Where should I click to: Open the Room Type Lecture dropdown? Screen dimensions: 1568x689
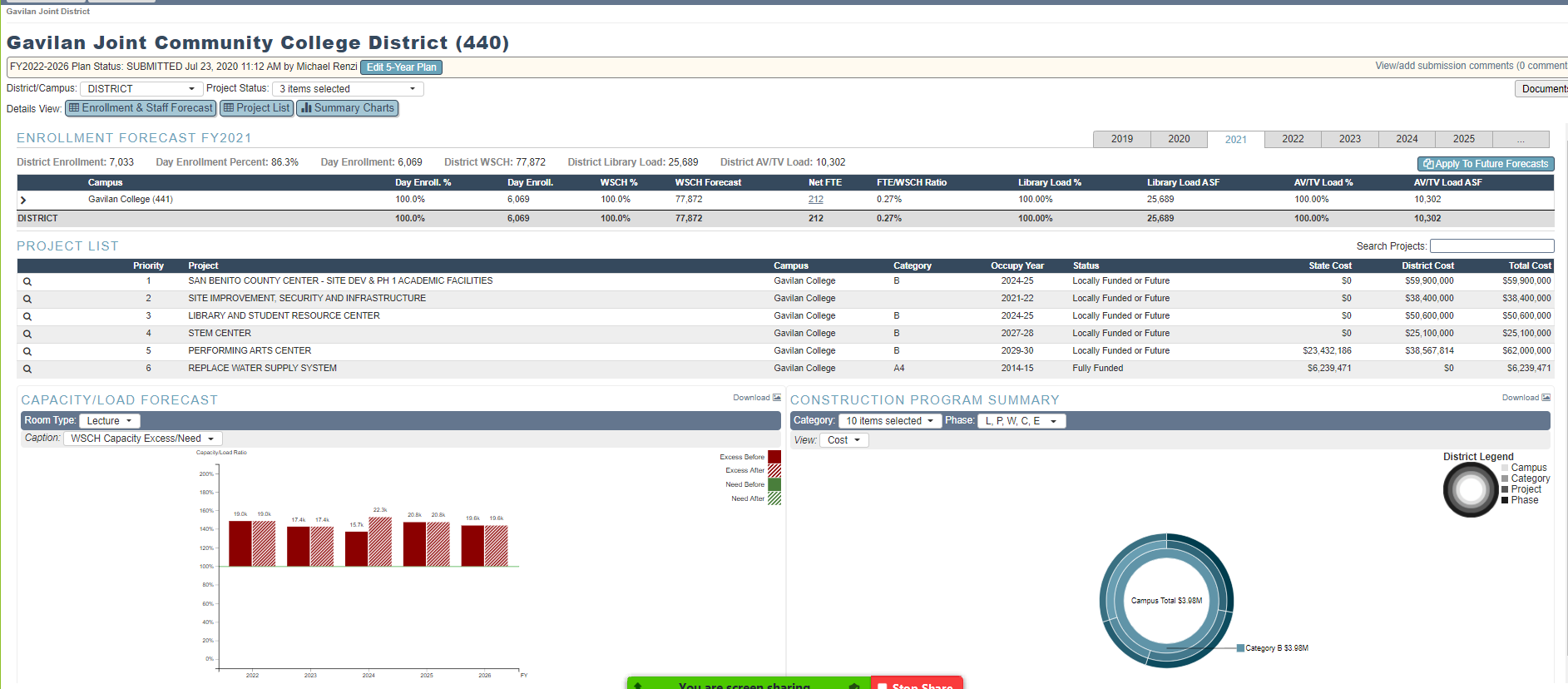110,421
